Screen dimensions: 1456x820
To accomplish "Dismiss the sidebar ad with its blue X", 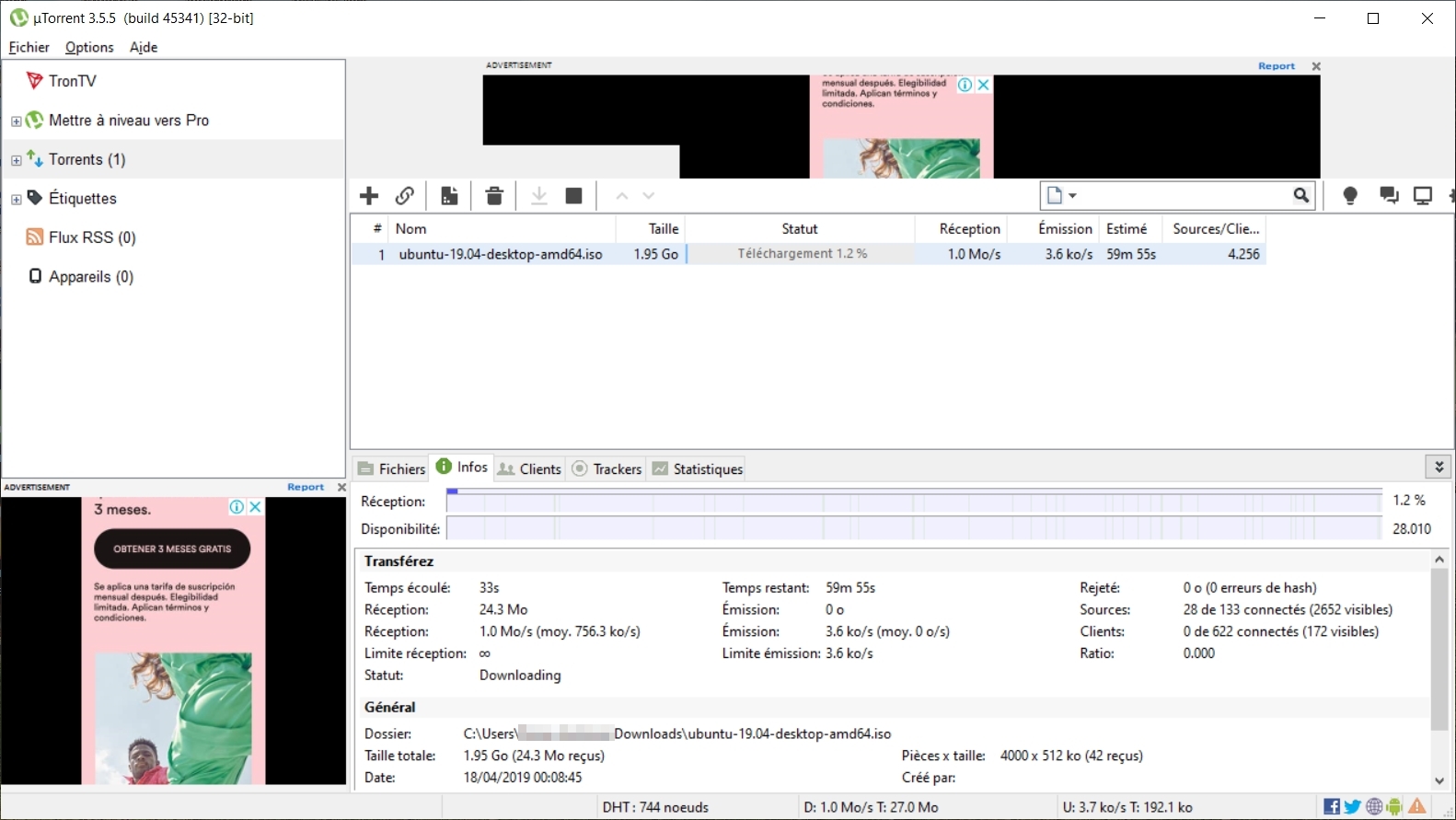I will click(256, 507).
